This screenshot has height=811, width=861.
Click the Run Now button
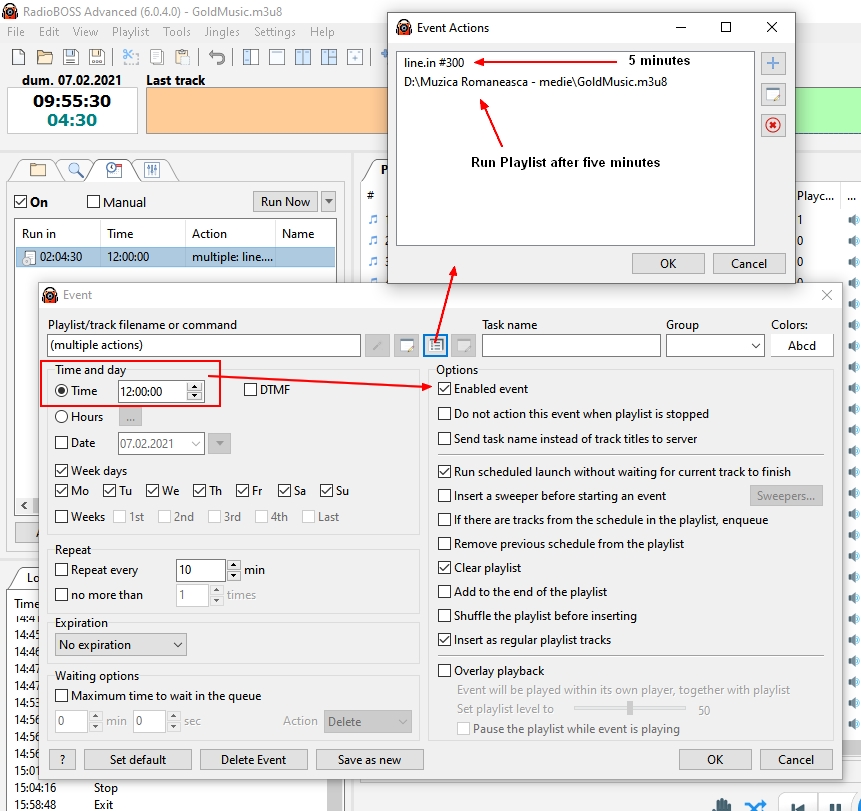(x=286, y=202)
